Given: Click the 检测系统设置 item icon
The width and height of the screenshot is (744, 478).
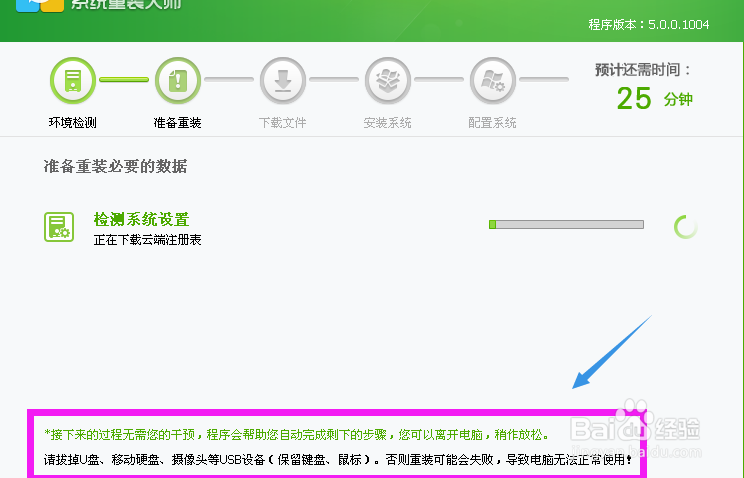Looking at the screenshot, I should tap(59, 227).
